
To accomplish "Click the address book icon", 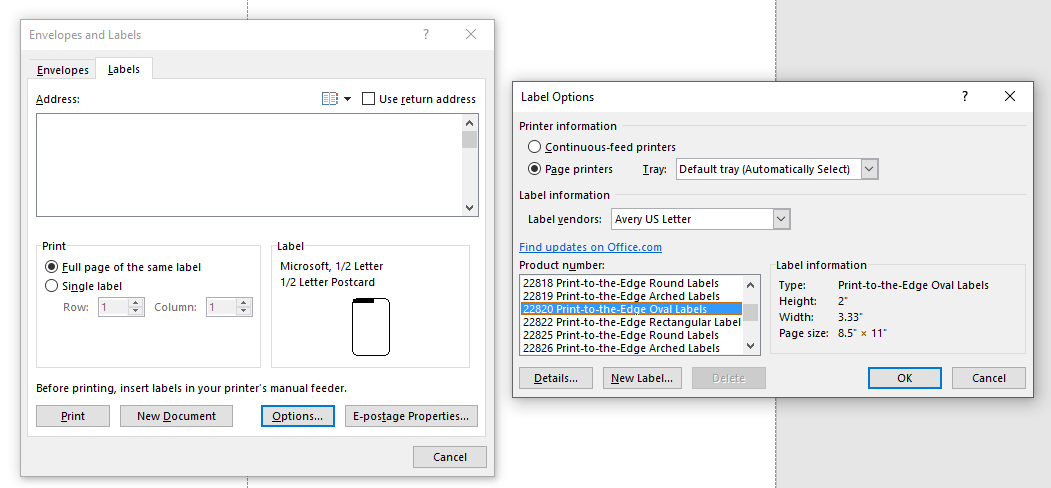I will click(329, 99).
